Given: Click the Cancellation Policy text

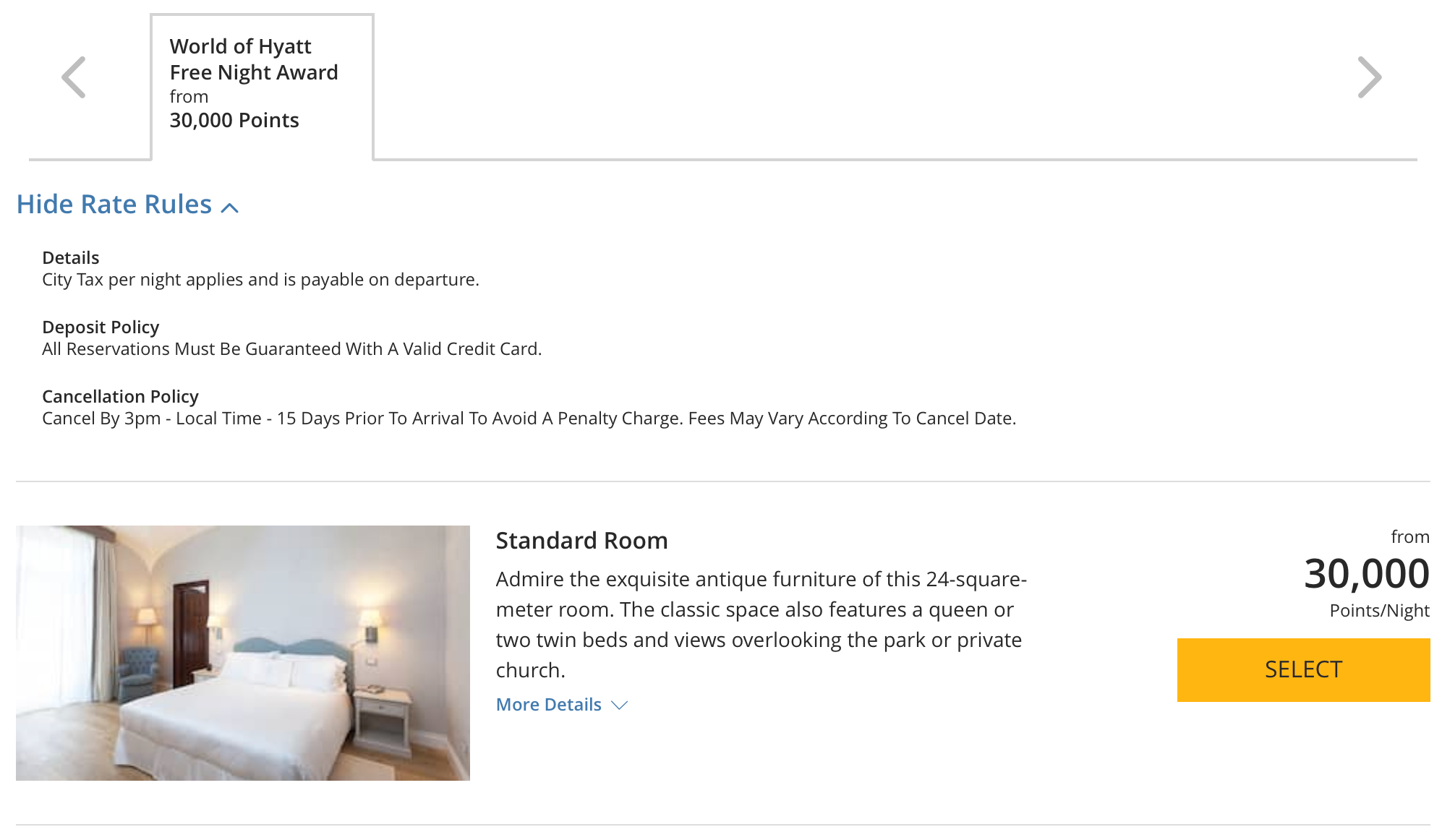Looking at the screenshot, I should pyautogui.click(x=121, y=396).
